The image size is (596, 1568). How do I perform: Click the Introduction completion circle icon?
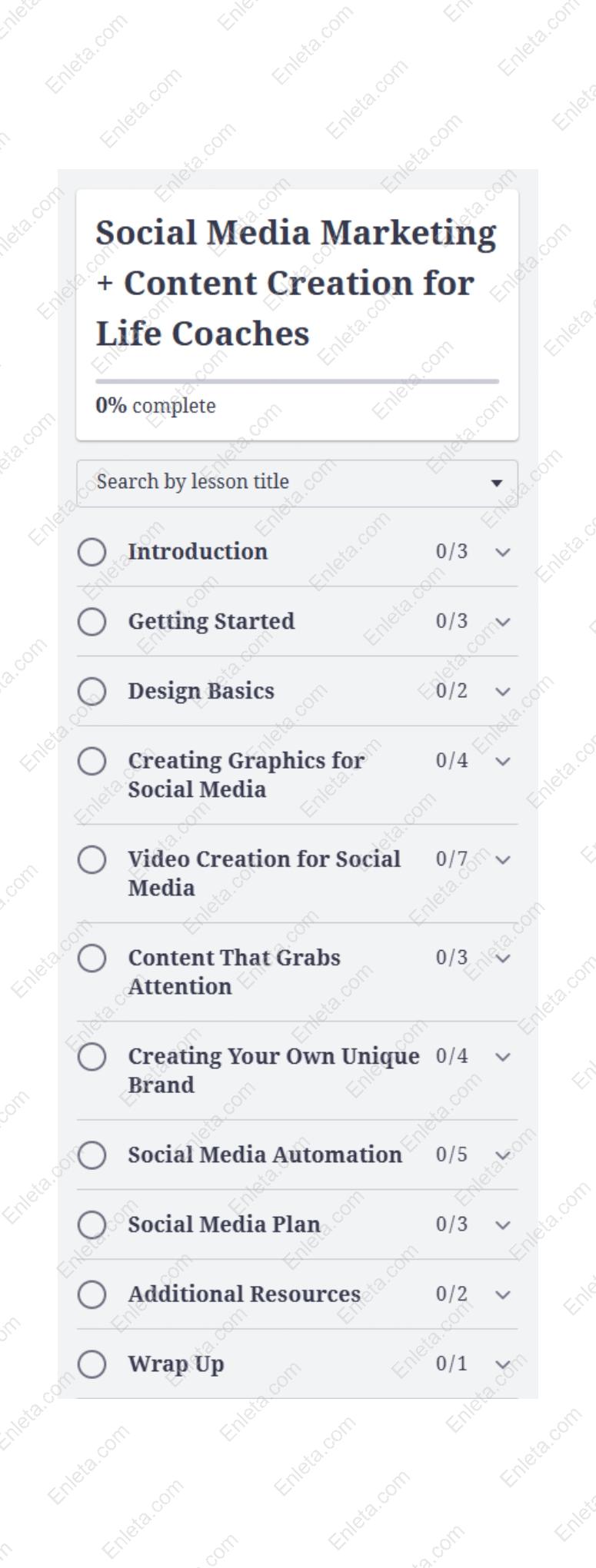click(x=92, y=552)
